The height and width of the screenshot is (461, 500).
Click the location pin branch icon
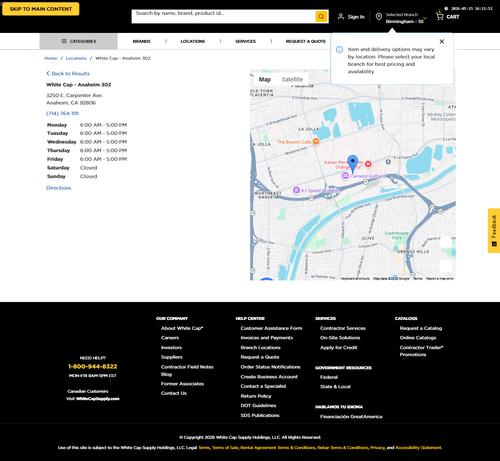tap(379, 17)
